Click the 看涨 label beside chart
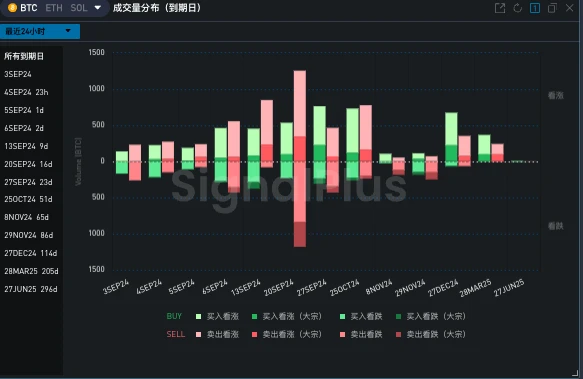583x379 pixels. click(x=555, y=96)
